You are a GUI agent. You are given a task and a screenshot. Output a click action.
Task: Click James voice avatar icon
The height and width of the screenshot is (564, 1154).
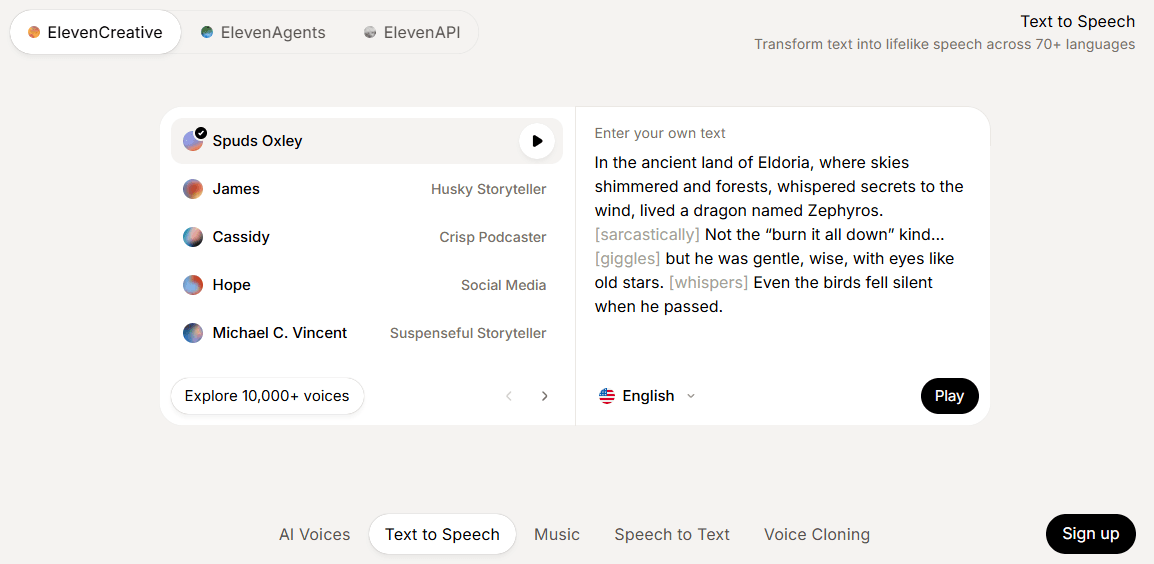193,189
